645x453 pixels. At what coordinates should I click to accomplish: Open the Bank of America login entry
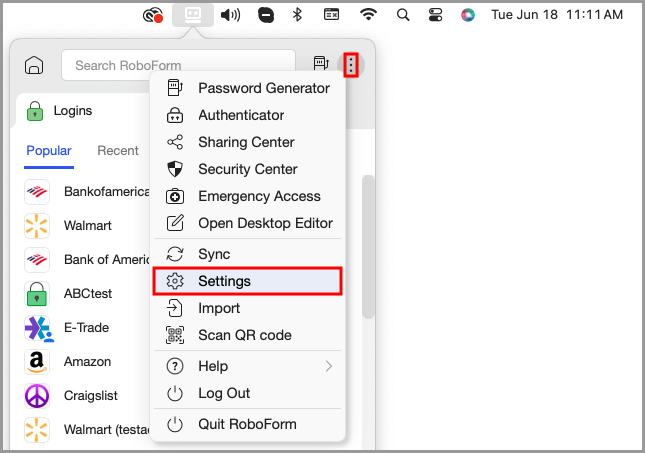click(x=87, y=260)
